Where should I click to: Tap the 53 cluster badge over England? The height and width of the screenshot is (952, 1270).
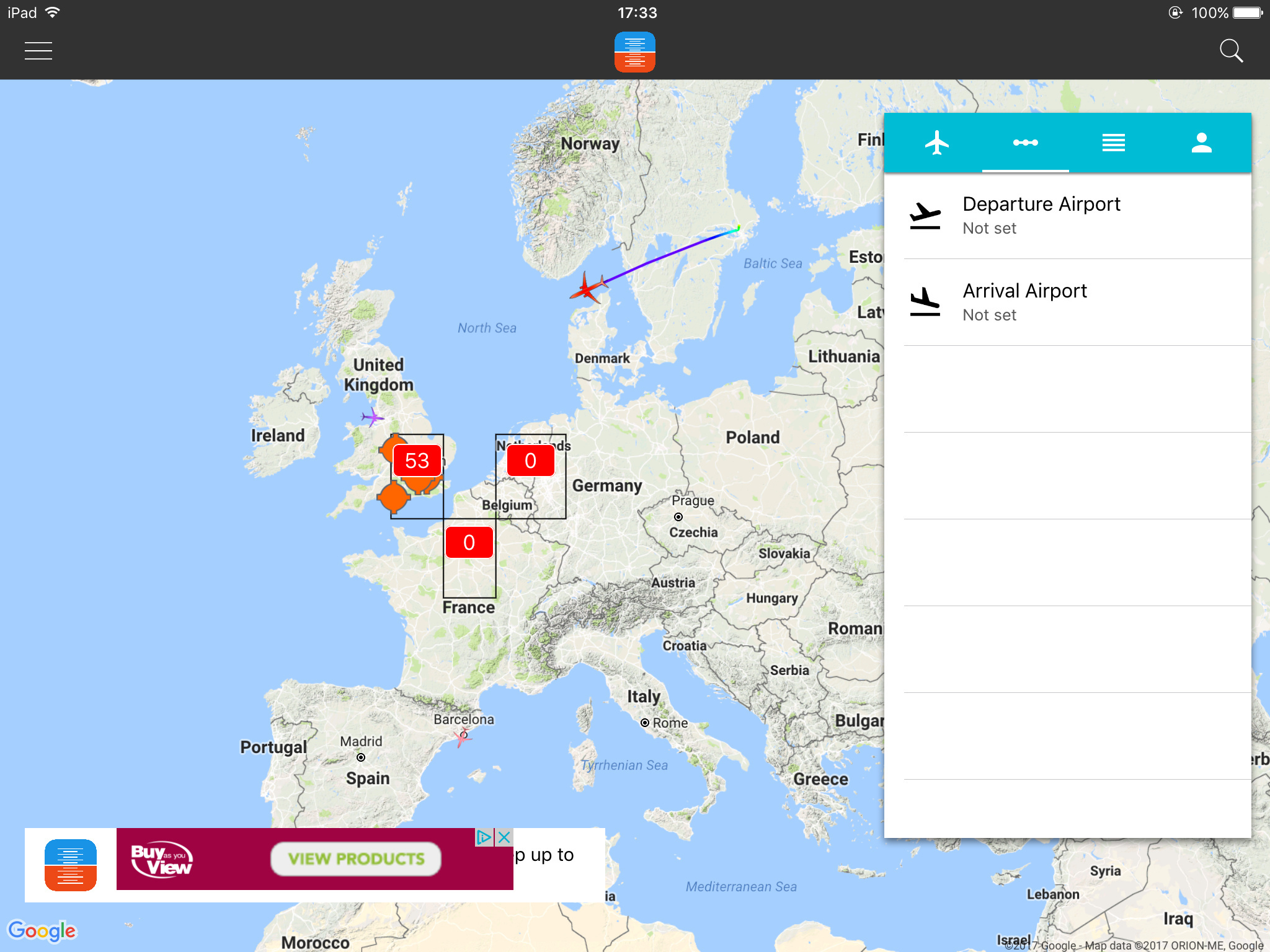pyautogui.click(x=417, y=461)
